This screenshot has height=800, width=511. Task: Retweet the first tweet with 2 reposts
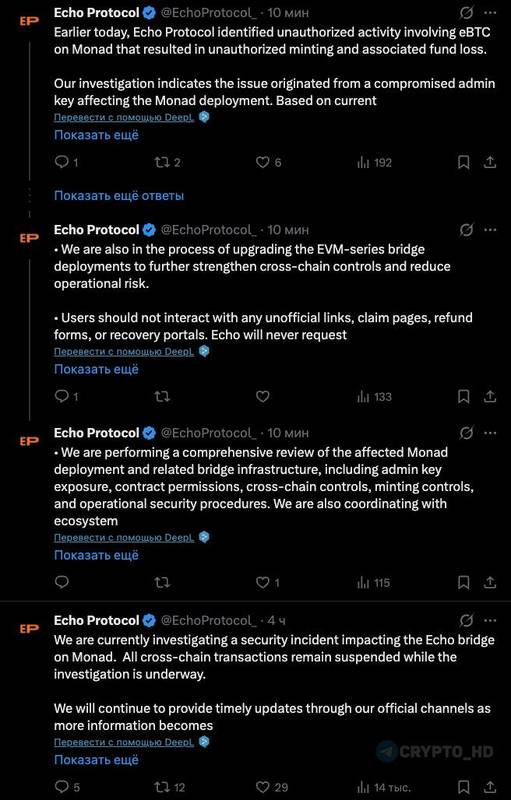point(167,163)
